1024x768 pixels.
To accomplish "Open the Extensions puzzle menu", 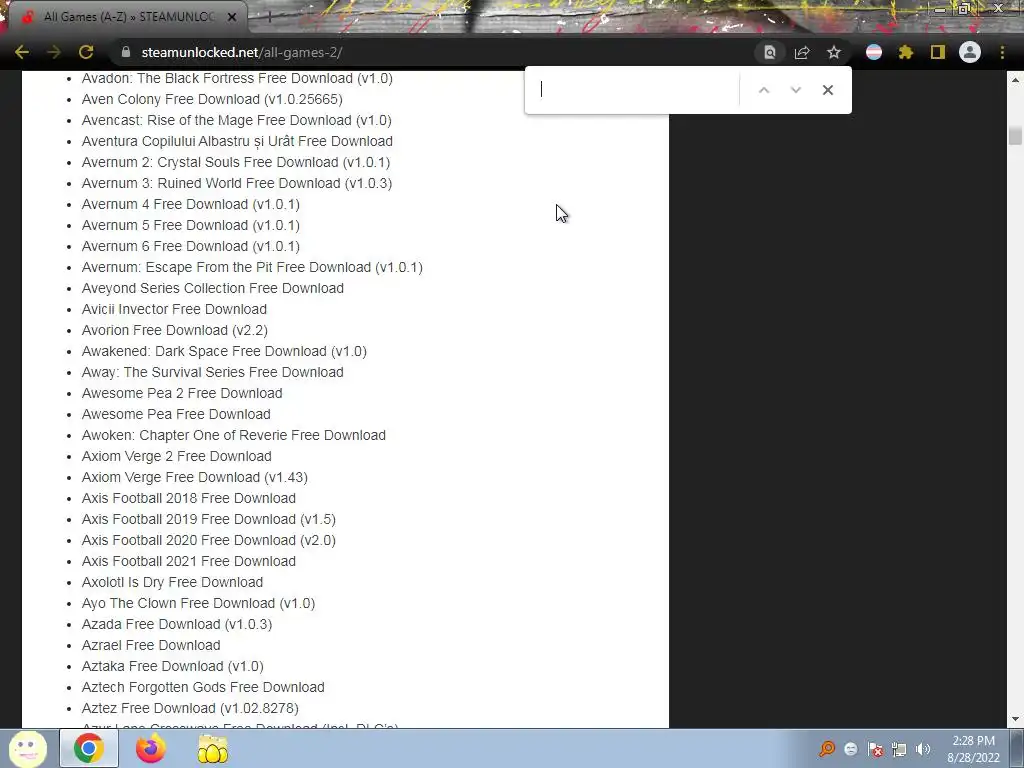I will (x=906, y=52).
